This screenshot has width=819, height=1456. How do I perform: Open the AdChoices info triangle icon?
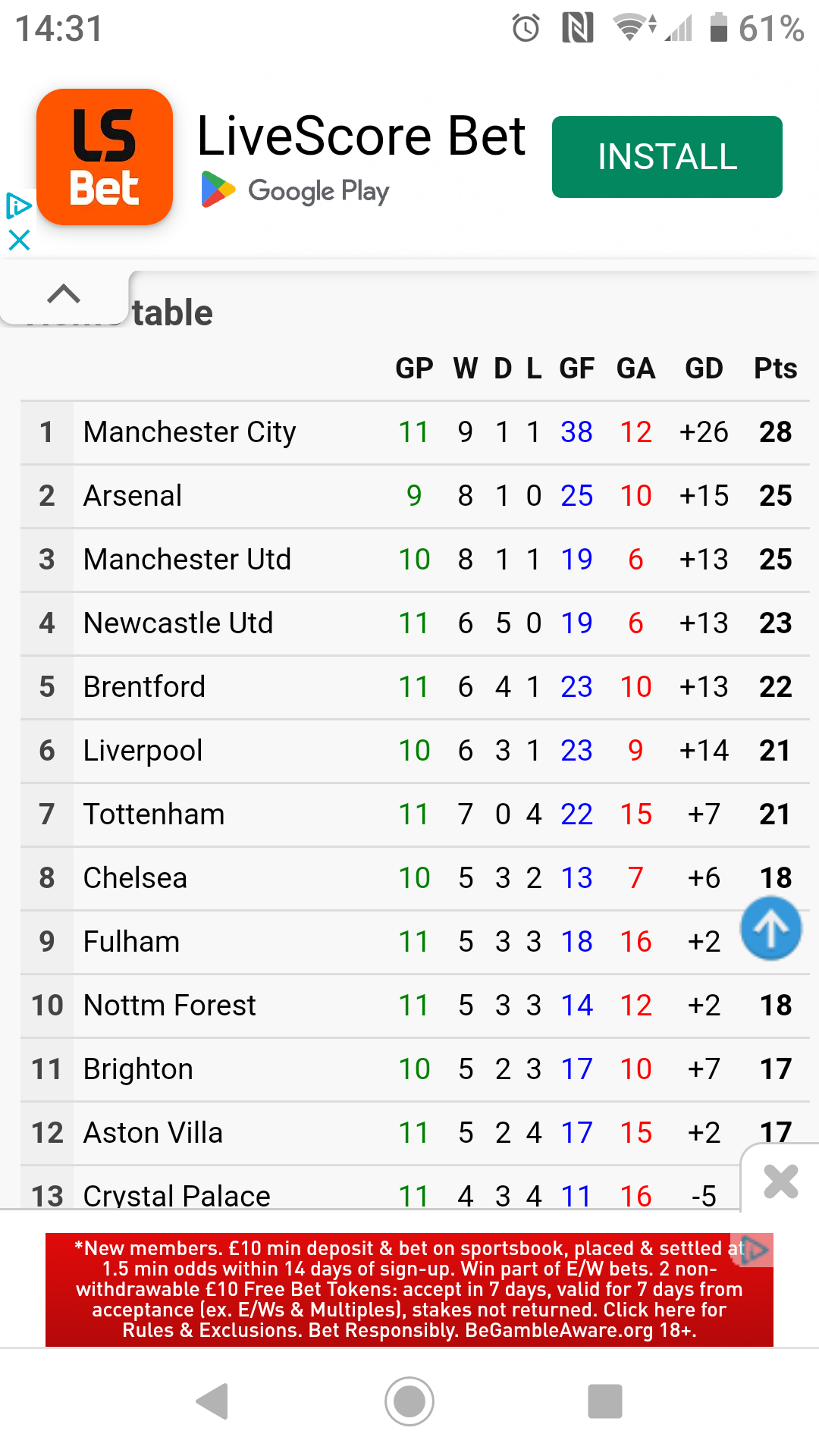click(x=18, y=206)
